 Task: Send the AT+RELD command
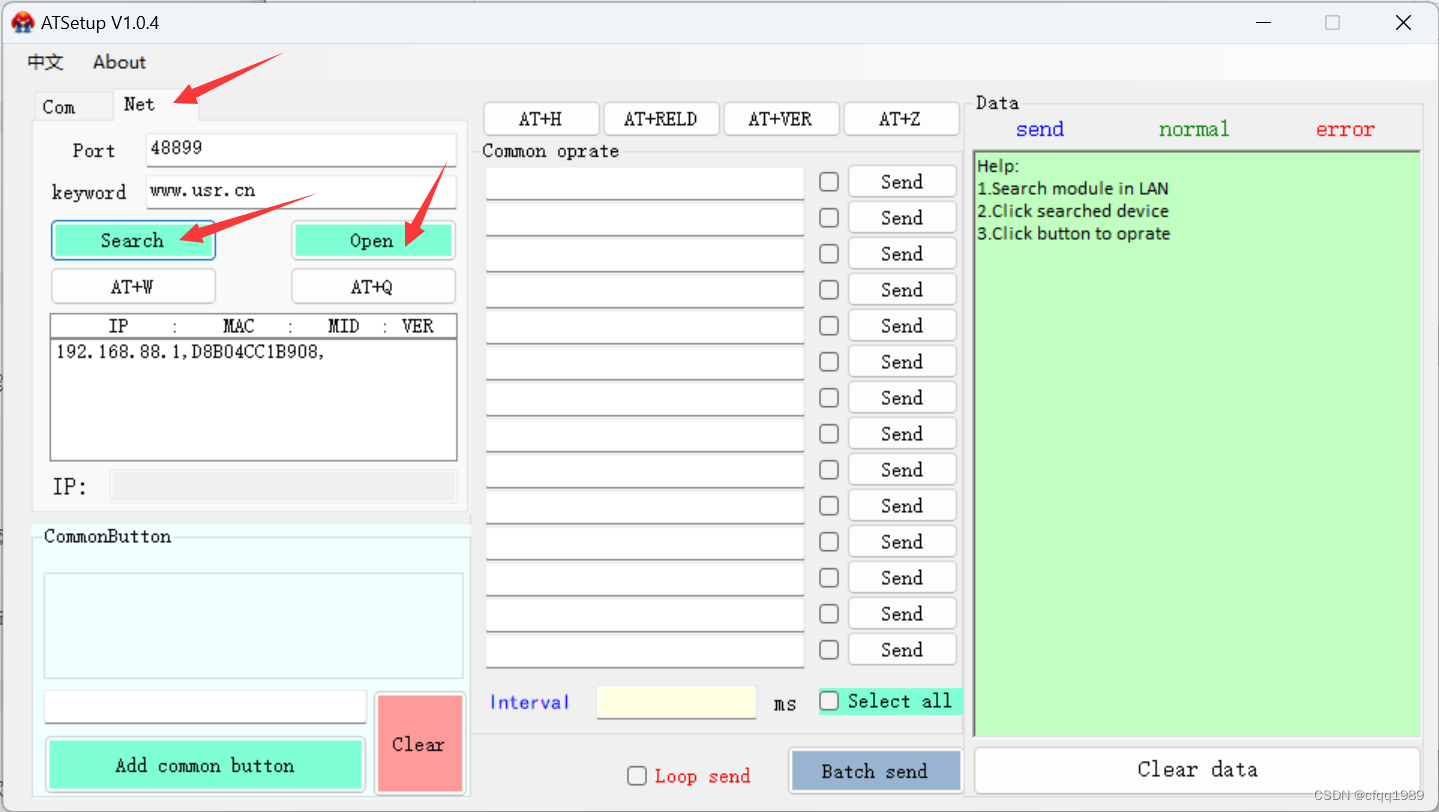(661, 118)
